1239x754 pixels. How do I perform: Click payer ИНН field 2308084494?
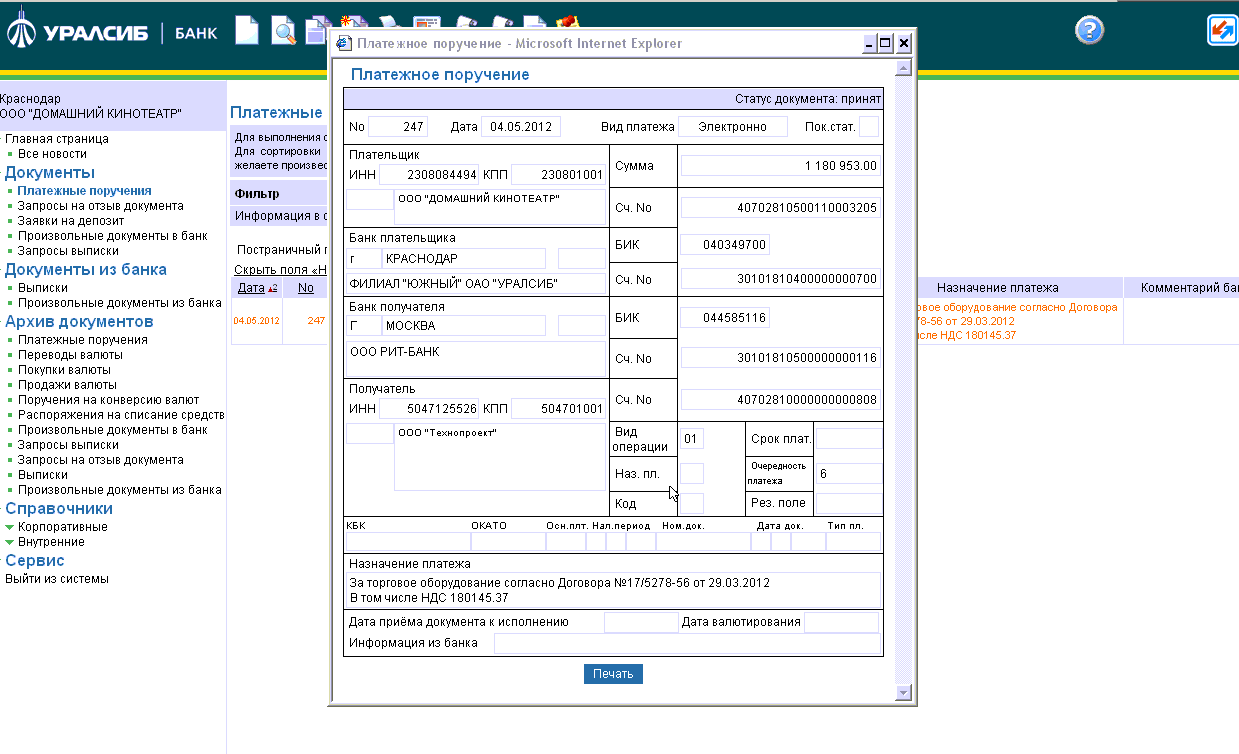pyautogui.click(x=429, y=175)
